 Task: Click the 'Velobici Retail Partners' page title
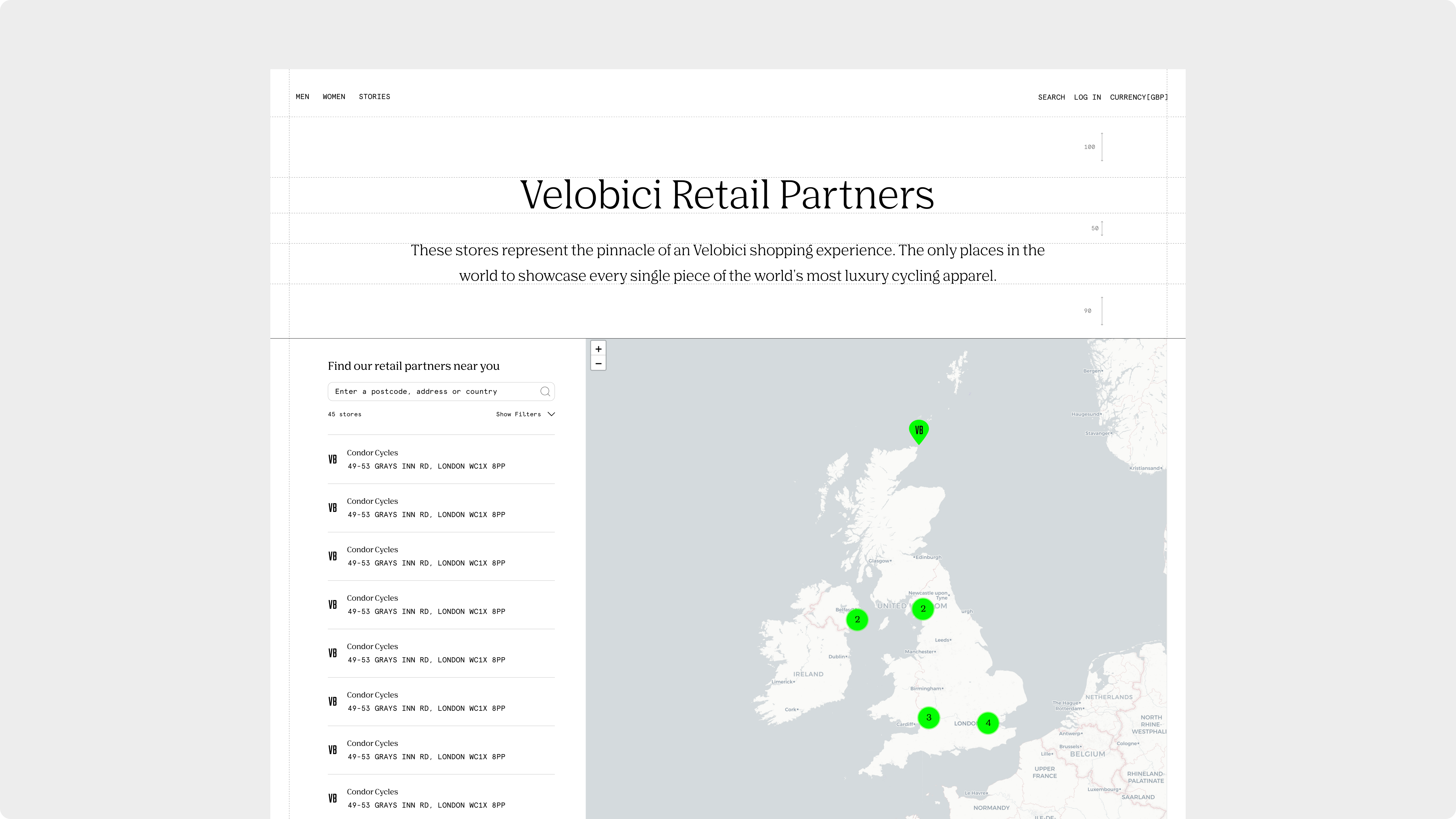[727, 195]
